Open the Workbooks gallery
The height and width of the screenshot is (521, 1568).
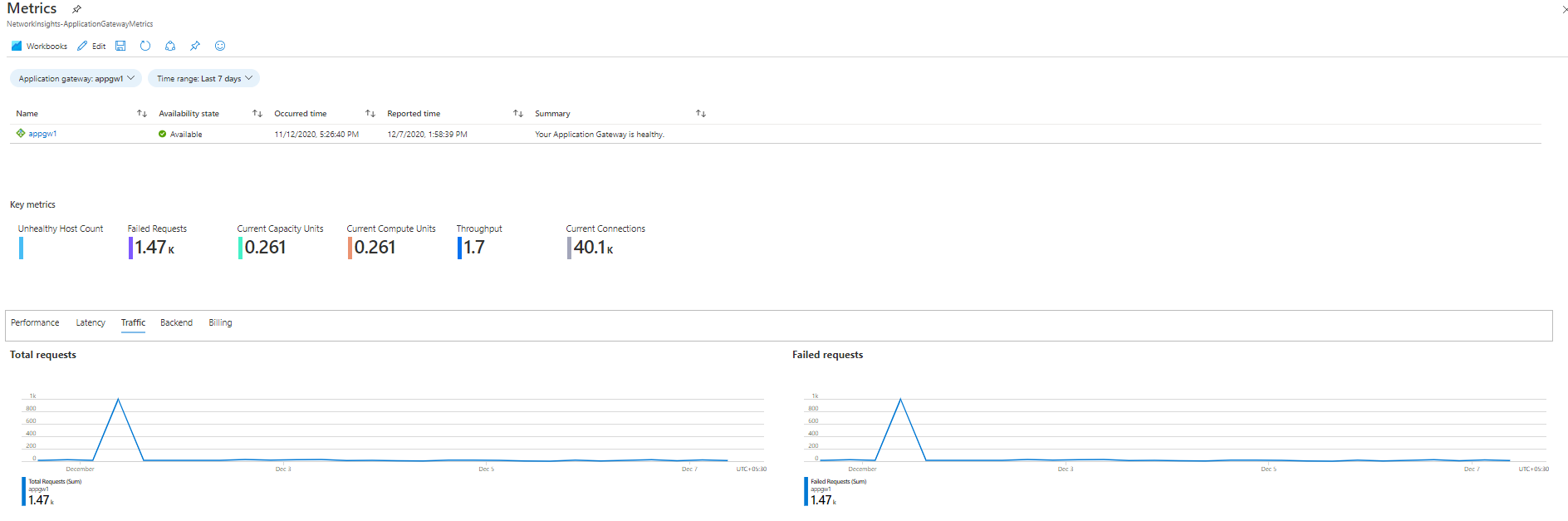pos(39,46)
